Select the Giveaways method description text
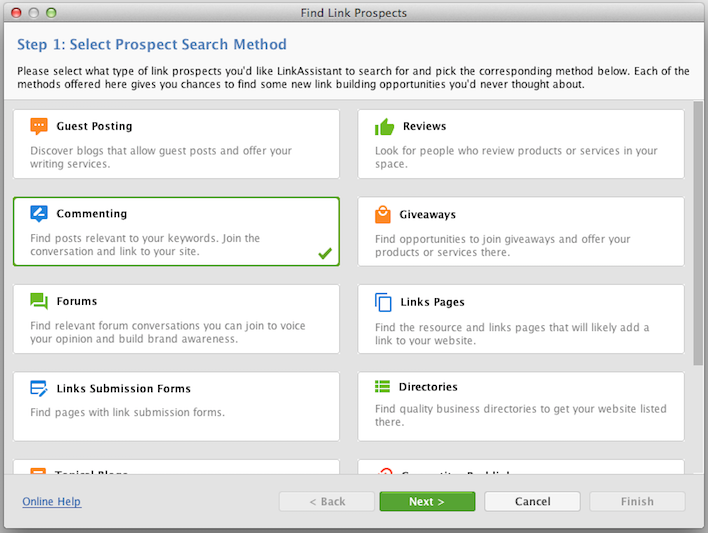 click(503, 245)
